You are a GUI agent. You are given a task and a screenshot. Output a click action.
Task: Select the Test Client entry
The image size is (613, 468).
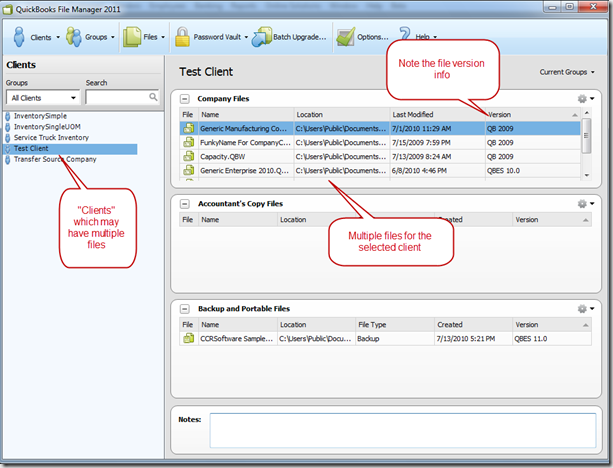[70, 149]
